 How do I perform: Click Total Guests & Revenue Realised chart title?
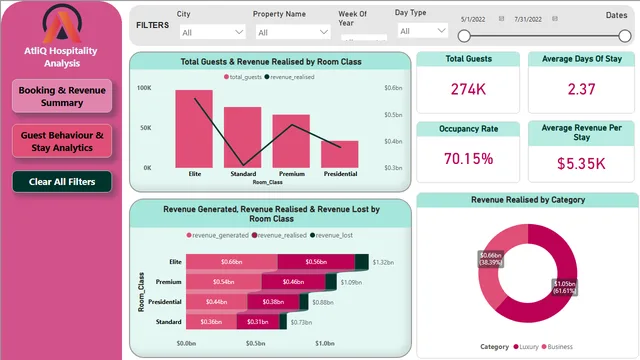(271, 62)
